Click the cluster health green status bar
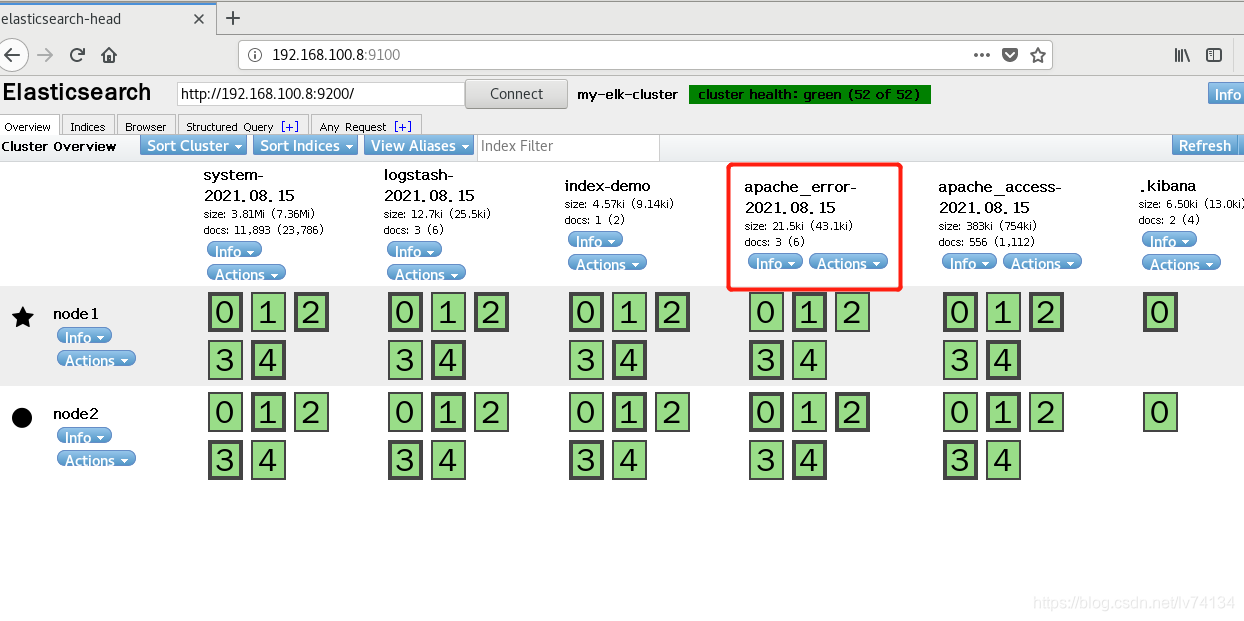 [810, 94]
